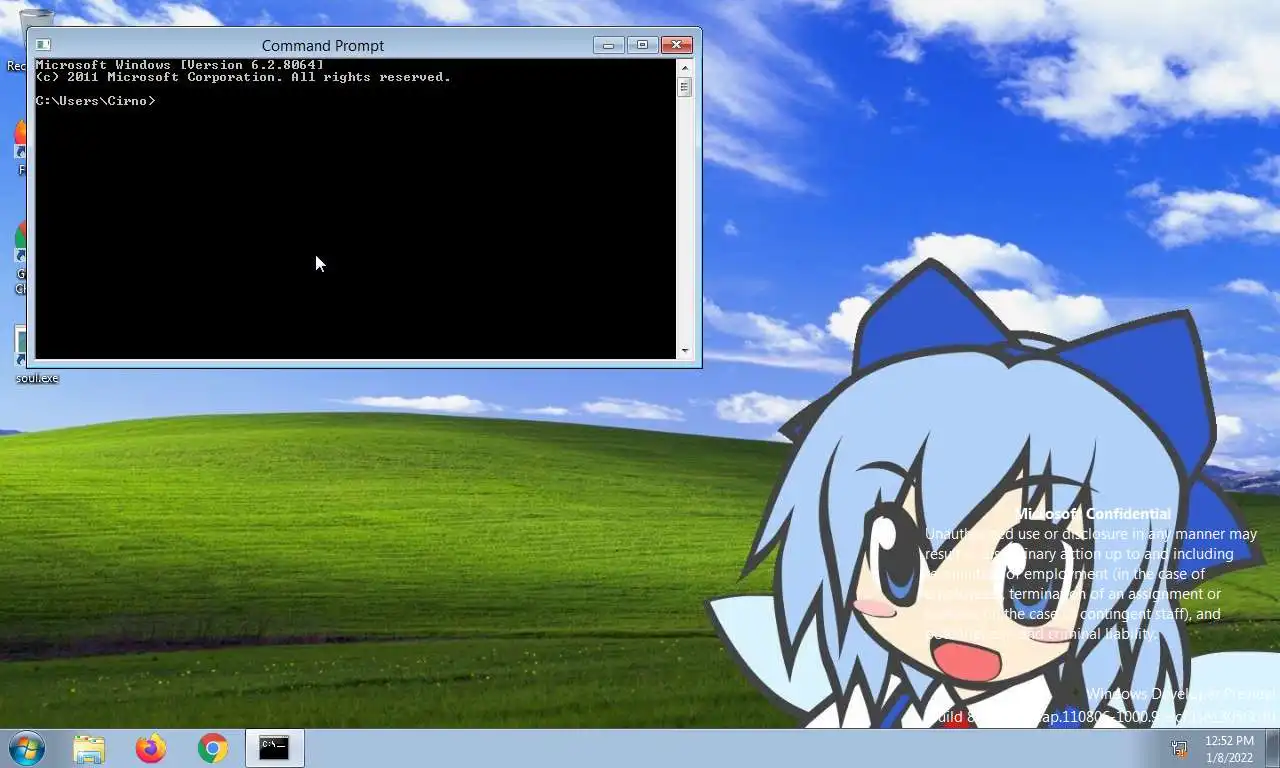Open File Explorer from the taskbar
This screenshot has width=1280, height=768.
click(x=89, y=748)
